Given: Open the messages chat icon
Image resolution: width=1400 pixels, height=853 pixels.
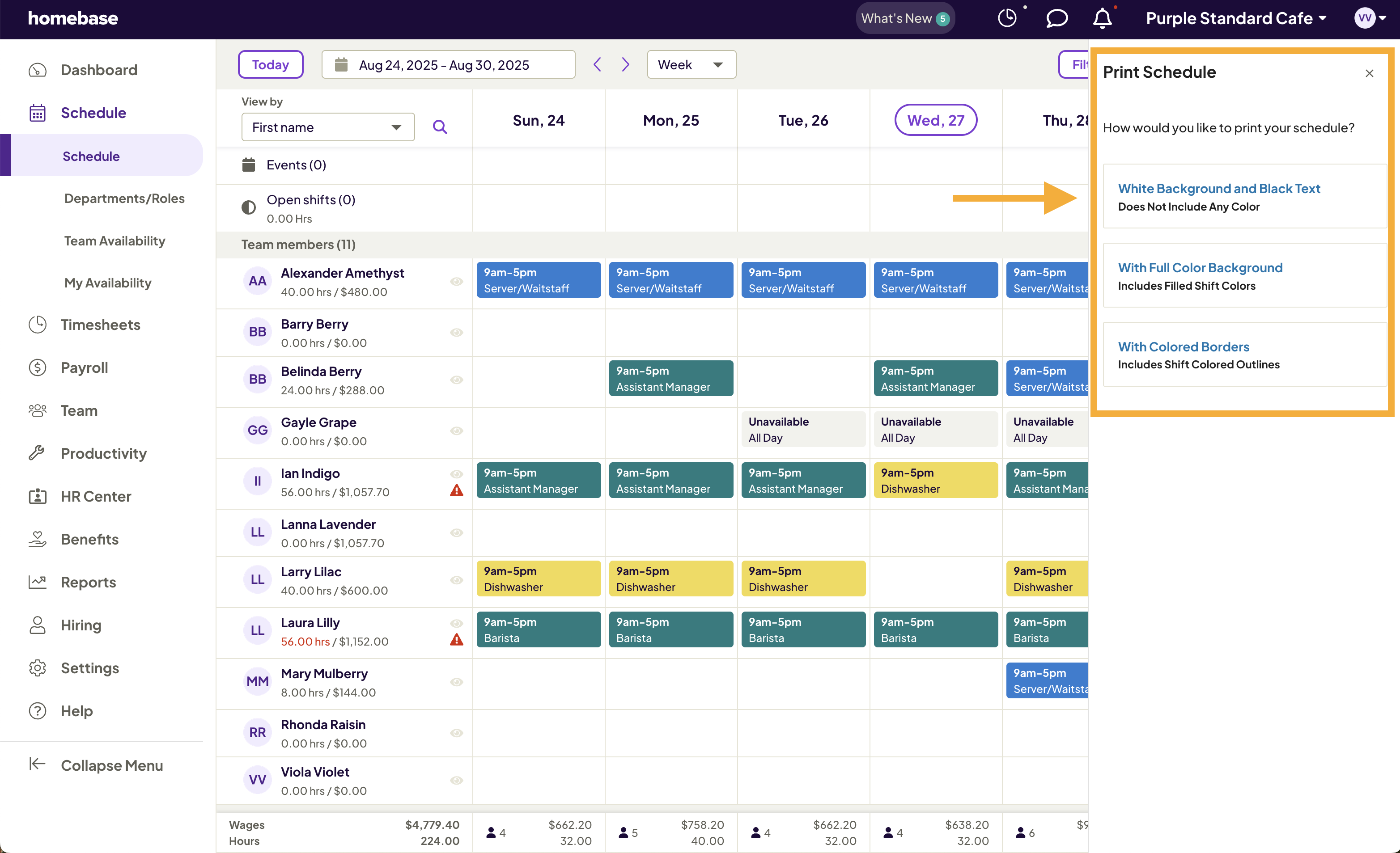Looking at the screenshot, I should tap(1056, 17).
